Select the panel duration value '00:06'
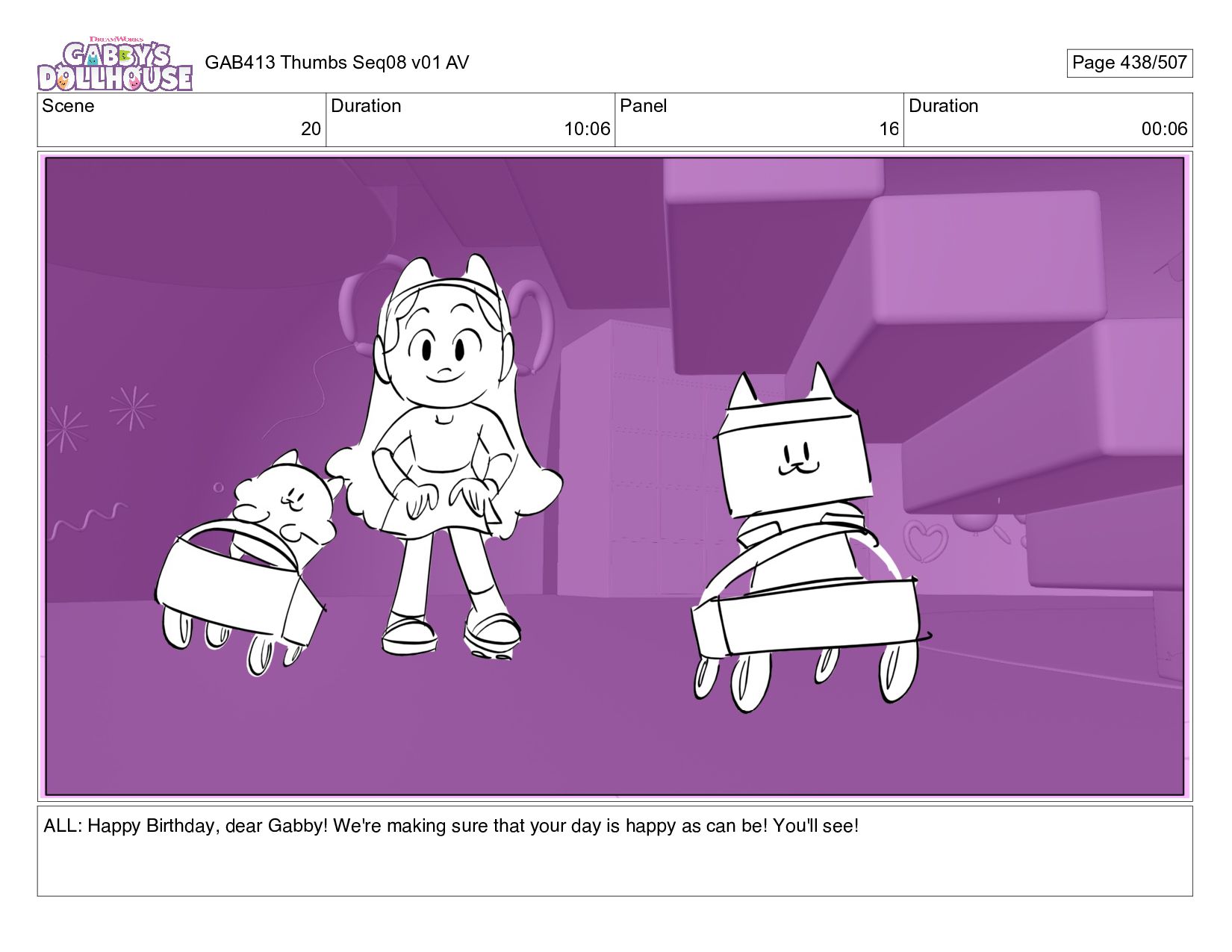The height and width of the screenshot is (952, 1232). pos(1164,129)
